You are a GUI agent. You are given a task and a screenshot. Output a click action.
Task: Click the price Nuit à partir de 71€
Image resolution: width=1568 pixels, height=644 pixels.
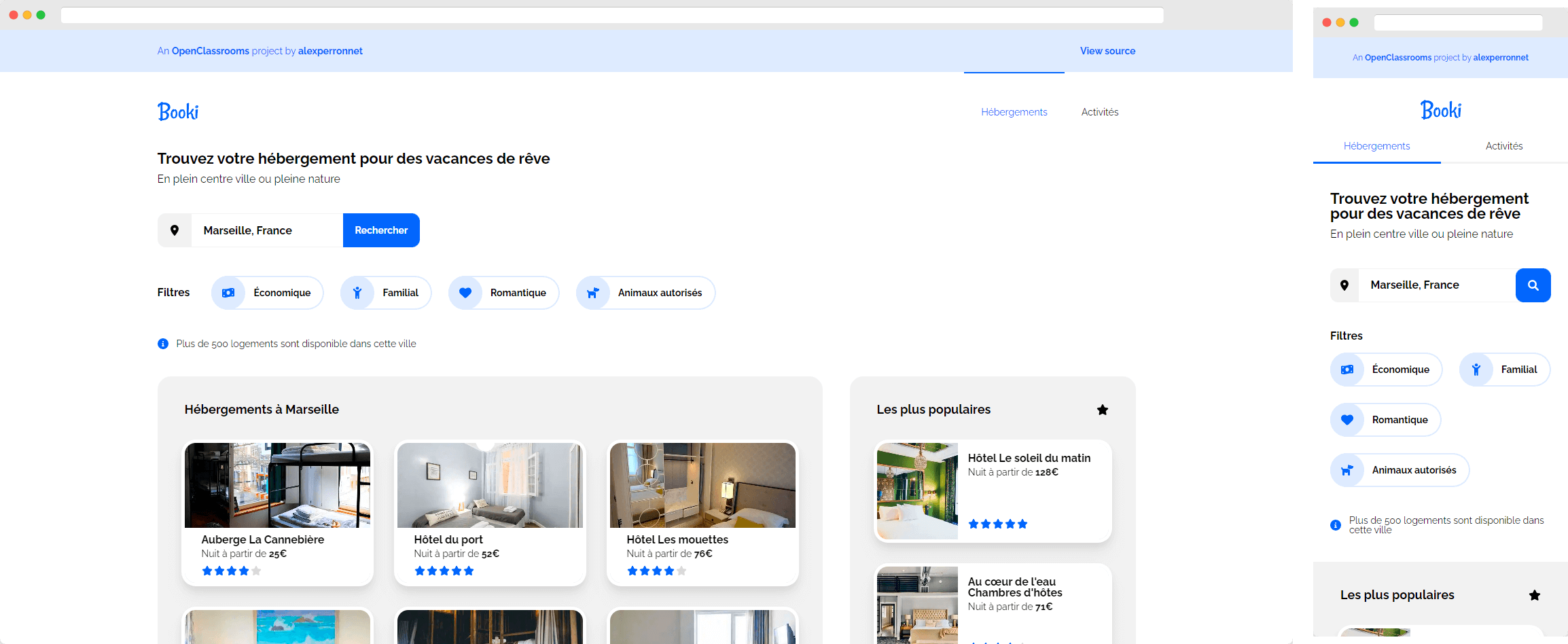pyautogui.click(x=1010, y=607)
